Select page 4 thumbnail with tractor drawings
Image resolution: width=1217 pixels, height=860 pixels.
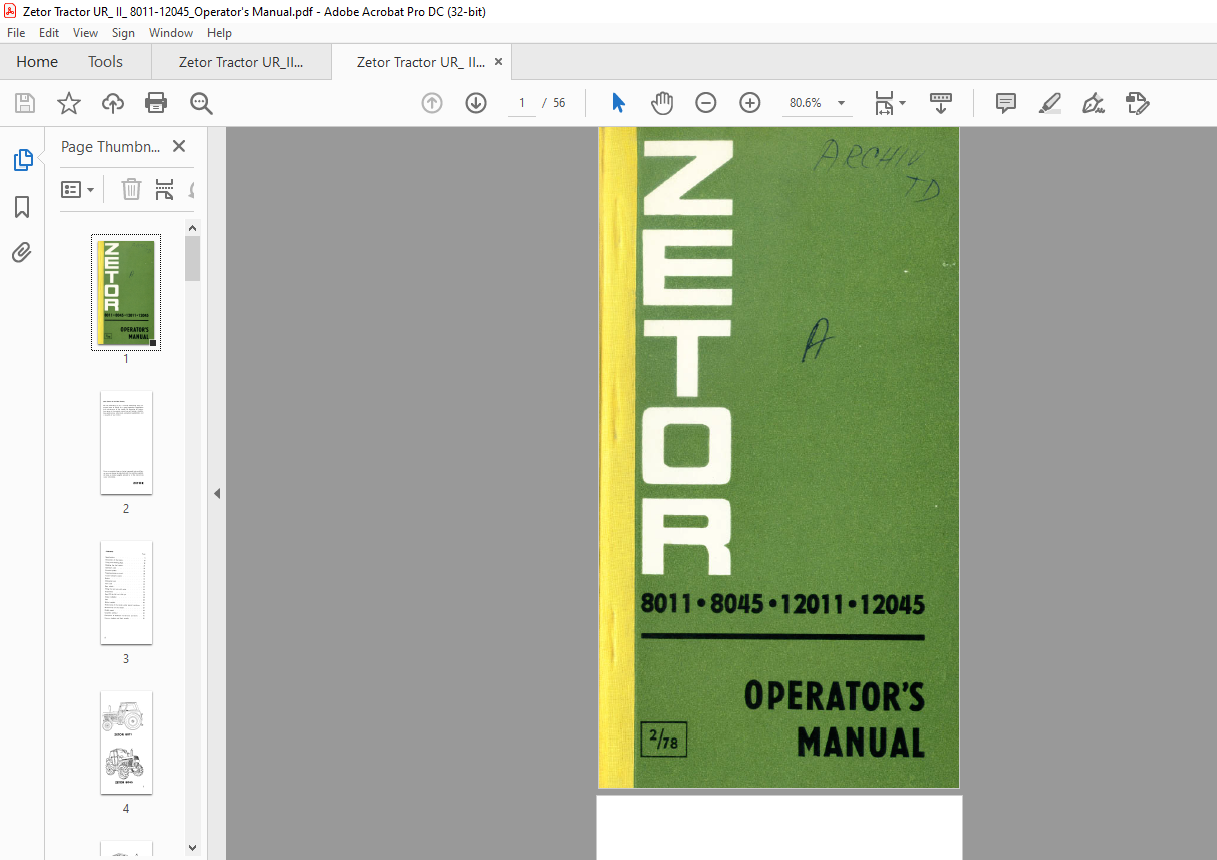pos(126,742)
